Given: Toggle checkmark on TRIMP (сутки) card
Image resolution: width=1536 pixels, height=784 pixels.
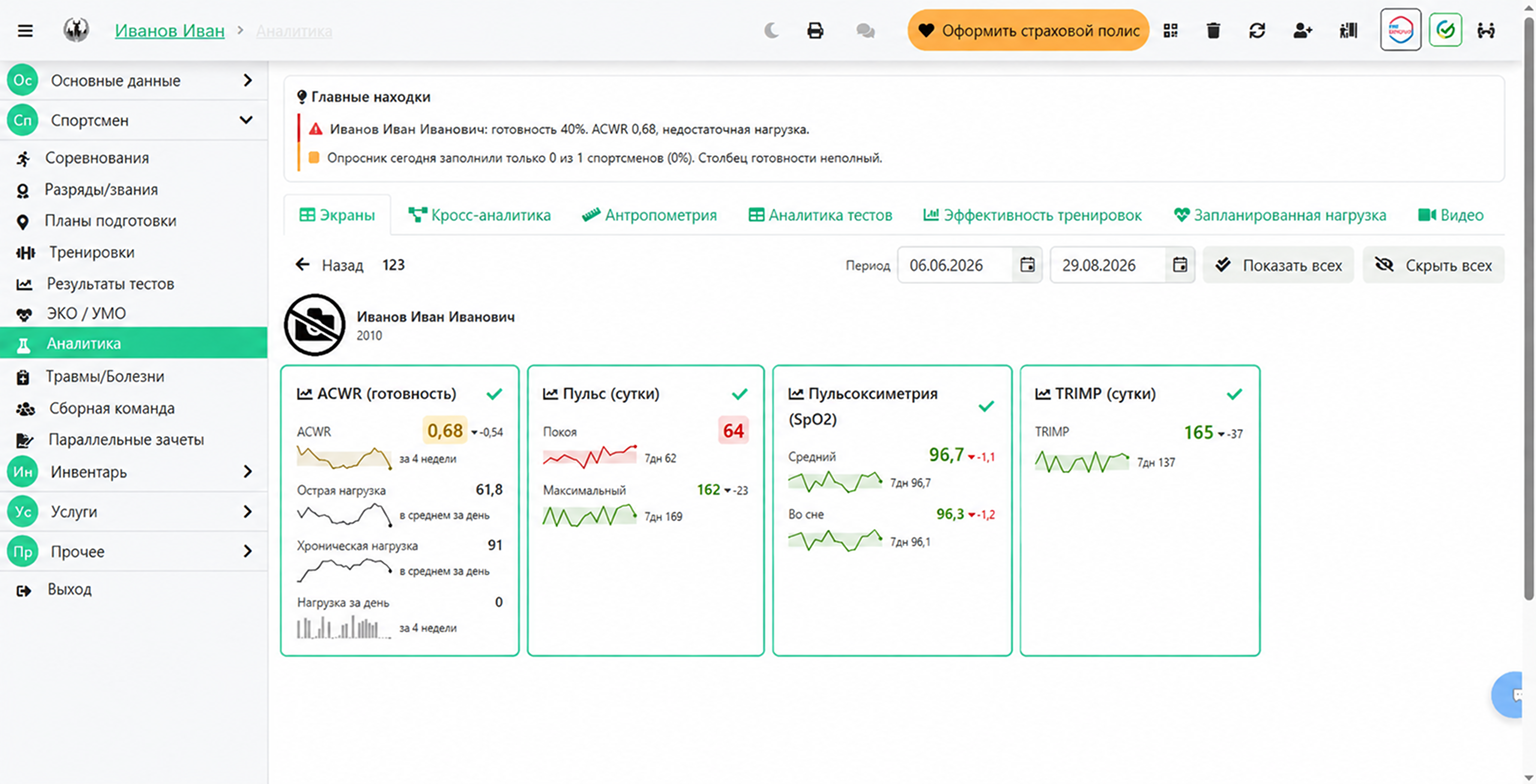Looking at the screenshot, I should (x=1234, y=394).
